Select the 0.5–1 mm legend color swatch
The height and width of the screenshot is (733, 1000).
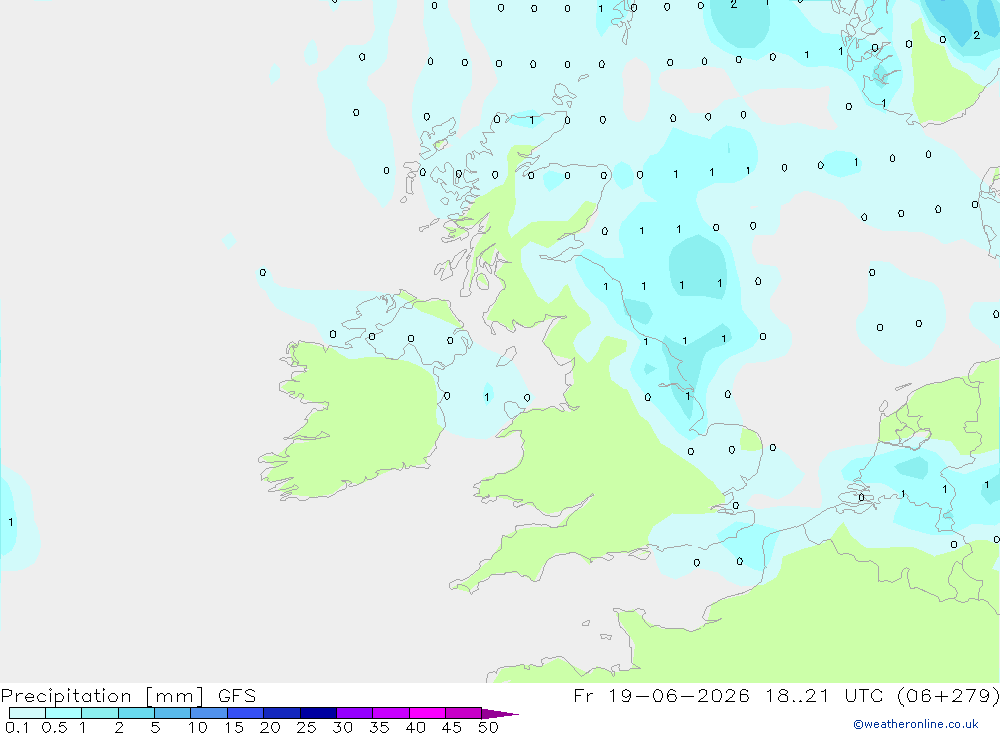[64, 713]
